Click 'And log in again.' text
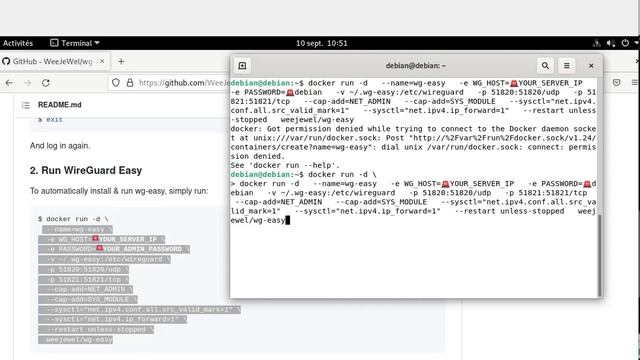The width and height of the screenshot is (640, 360). click(60, 146)
